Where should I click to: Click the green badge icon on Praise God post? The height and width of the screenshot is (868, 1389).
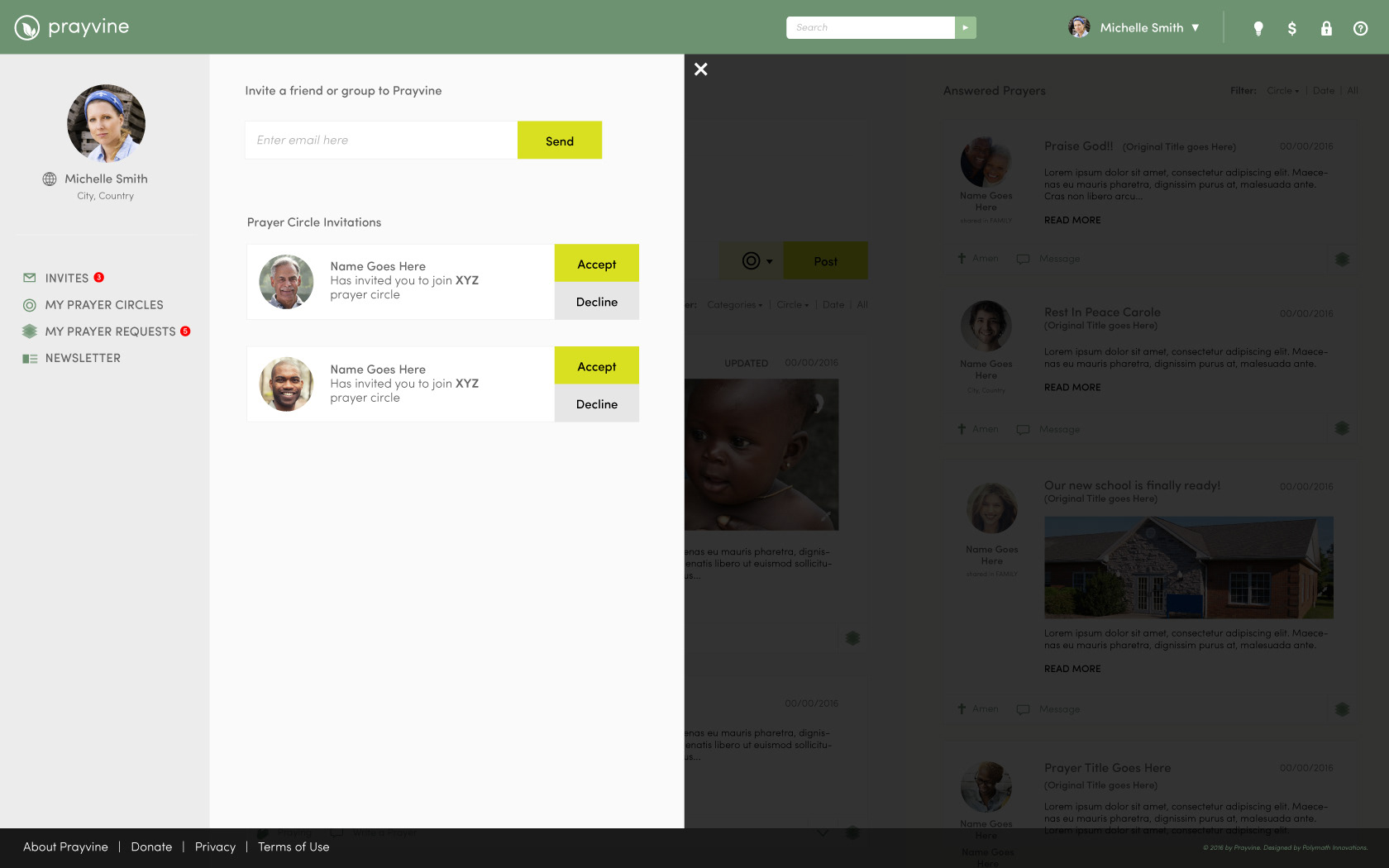point(1342,259)
